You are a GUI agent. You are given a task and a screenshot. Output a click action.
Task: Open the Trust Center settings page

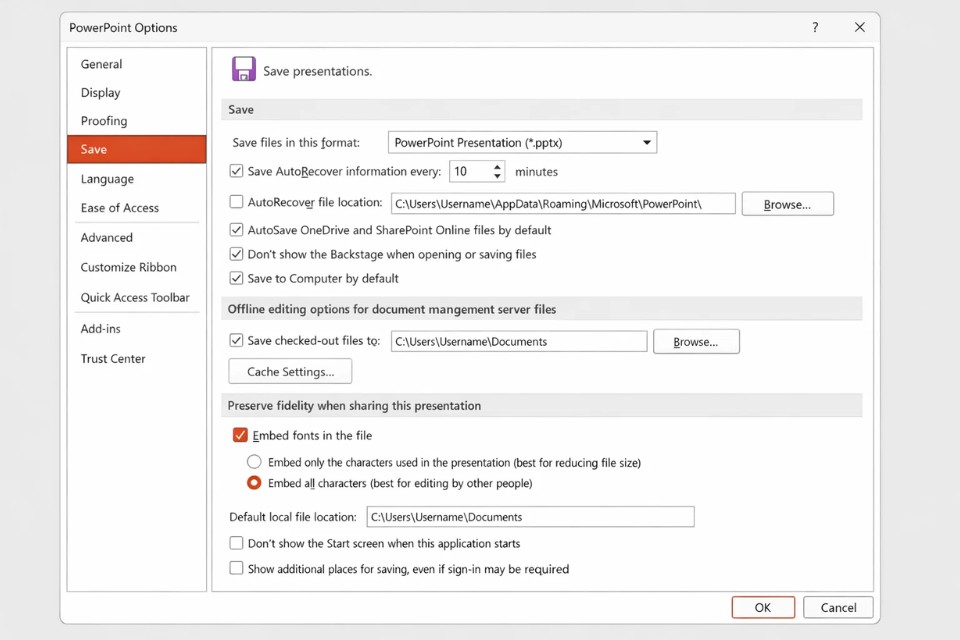[112, 358]
